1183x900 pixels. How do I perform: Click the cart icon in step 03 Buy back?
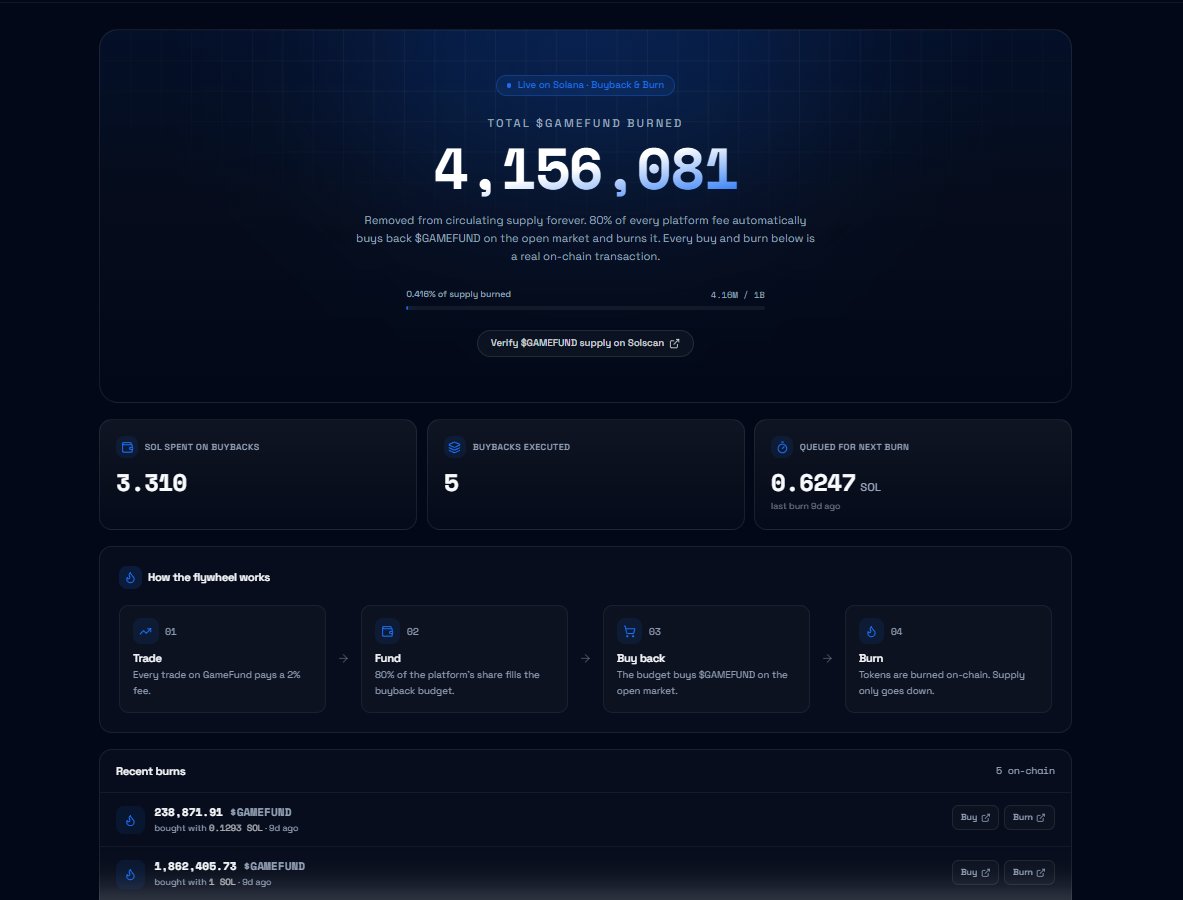point(629,631)
